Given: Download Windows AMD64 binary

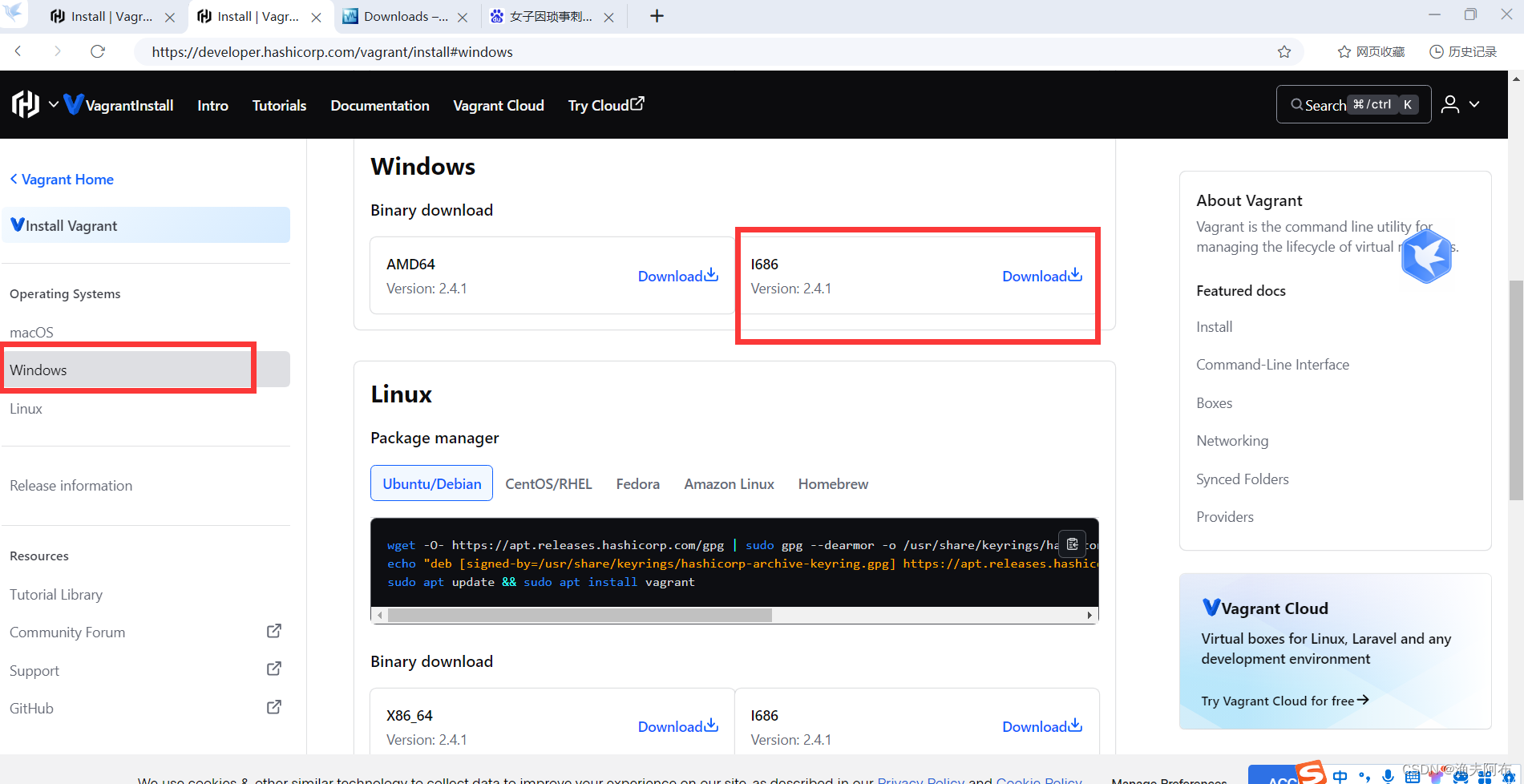Looking at the screenshot, I should point(677,276).
